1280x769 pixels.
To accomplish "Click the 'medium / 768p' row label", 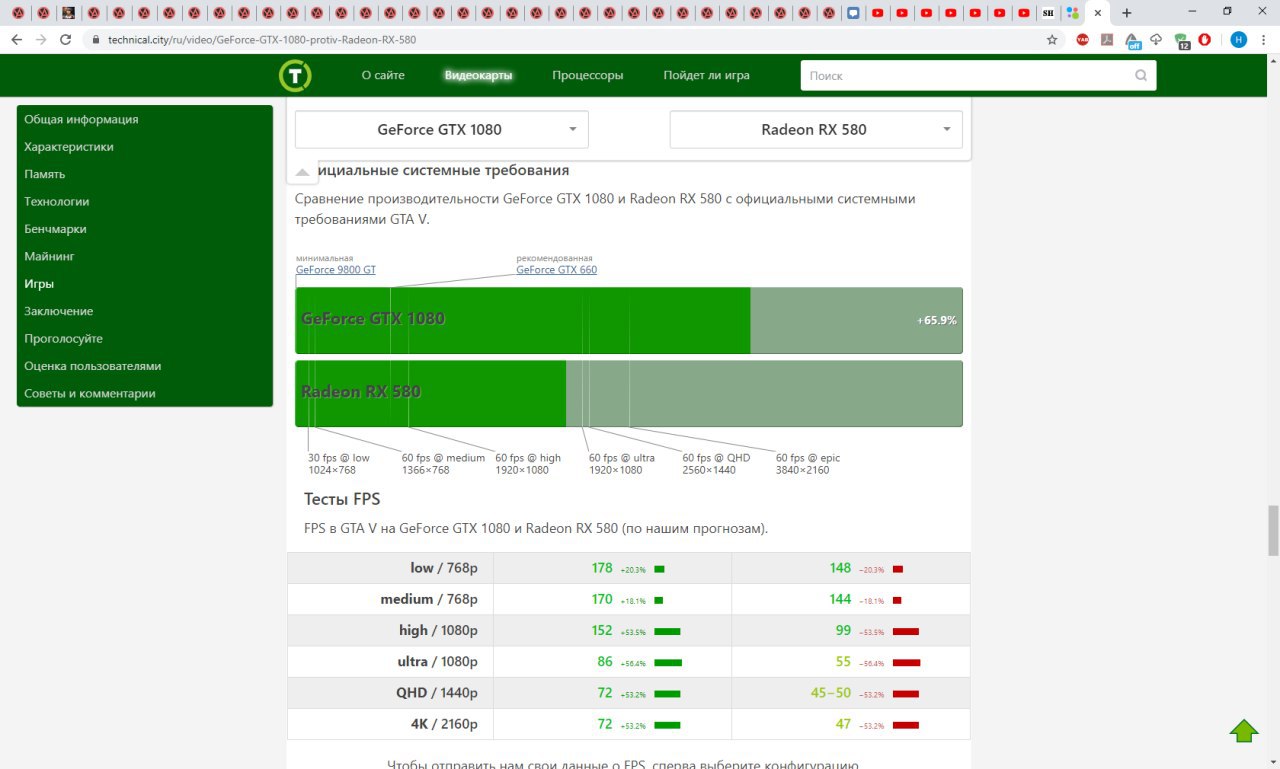I will coord(429,599).
